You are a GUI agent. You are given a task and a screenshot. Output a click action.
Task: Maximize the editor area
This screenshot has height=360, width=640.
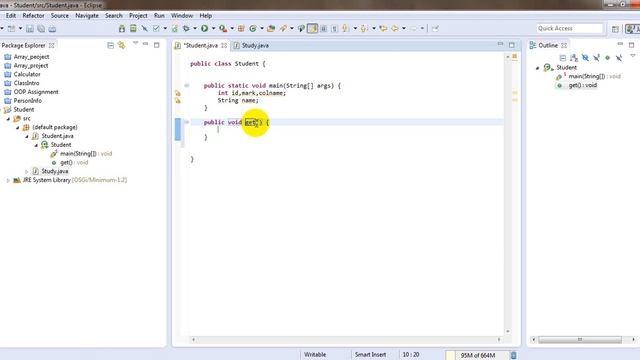[x=512, y=45]
